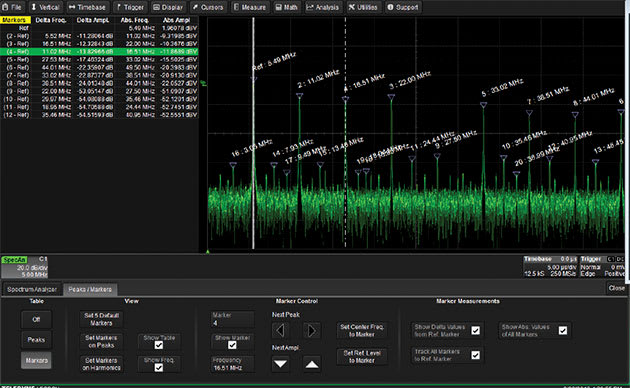Click marker 2 triangle at 11.02 MHz
This screenshot has width=630, height=388.
(x=299, y=96)
